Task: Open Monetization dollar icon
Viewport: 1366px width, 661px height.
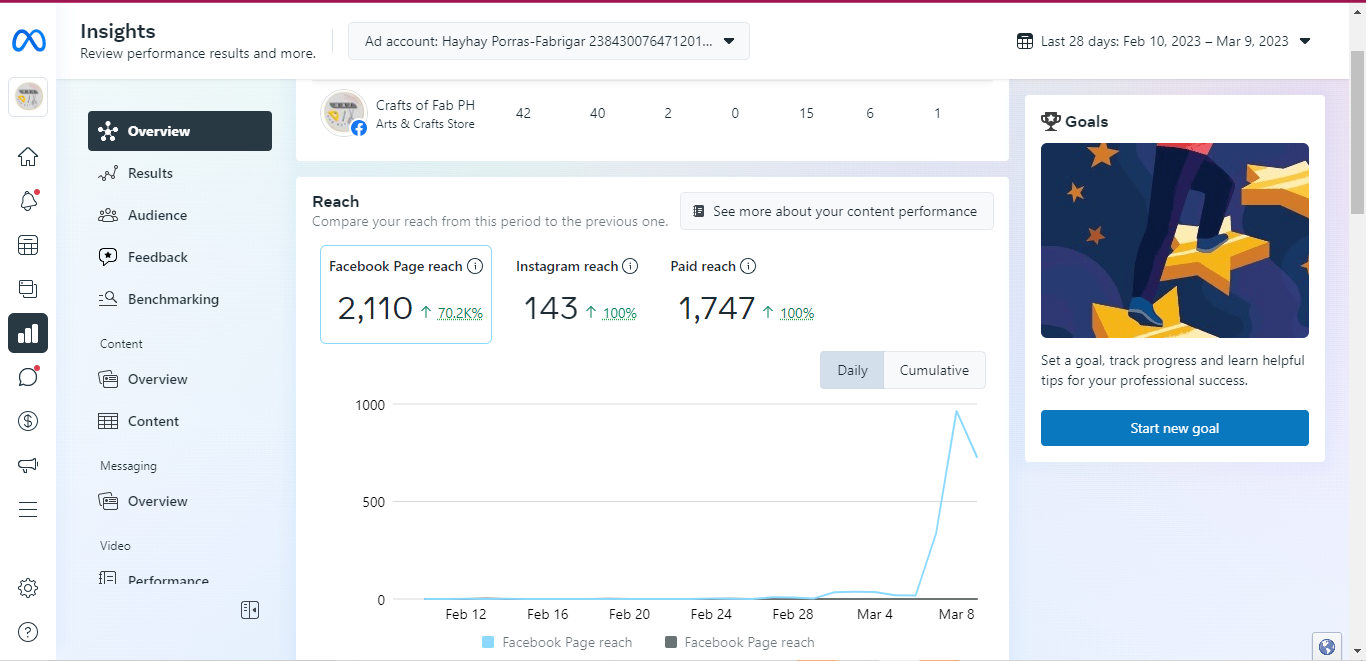Action: coord(28,421)
